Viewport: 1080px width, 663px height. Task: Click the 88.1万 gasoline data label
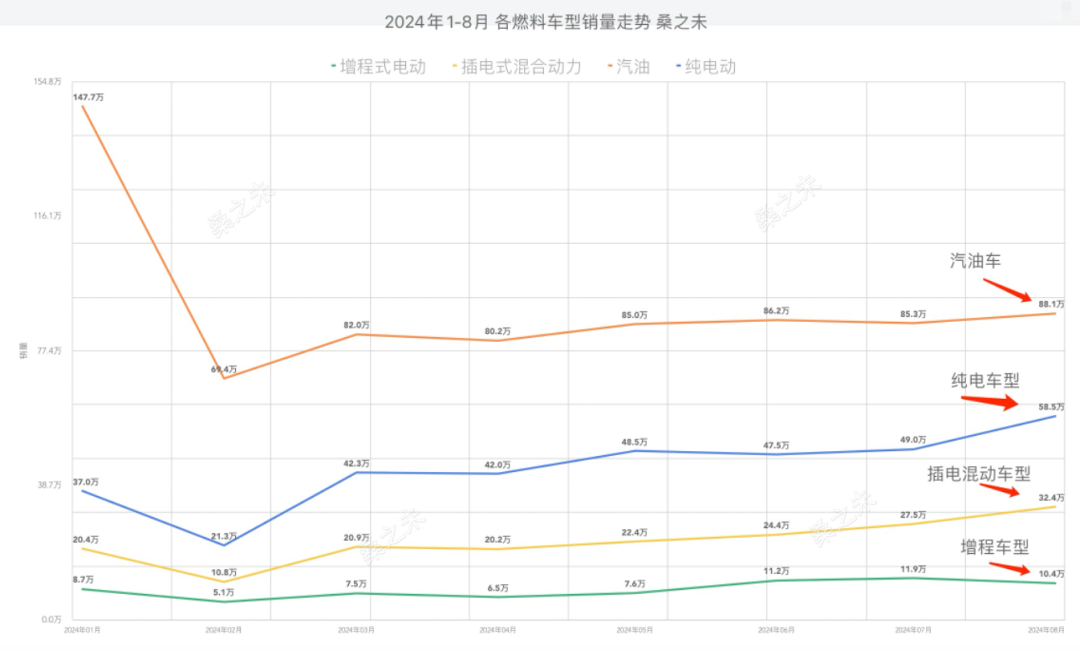[x=1051, y=304]
